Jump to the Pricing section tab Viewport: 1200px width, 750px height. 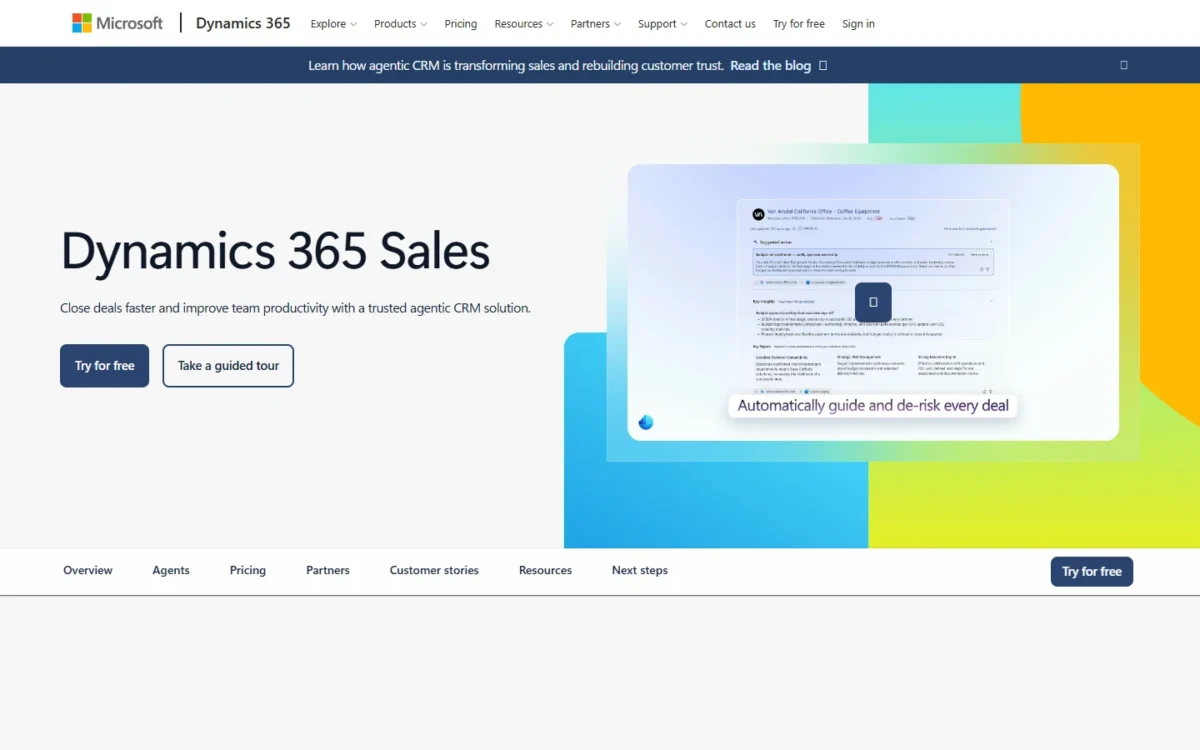click(248, 571)
